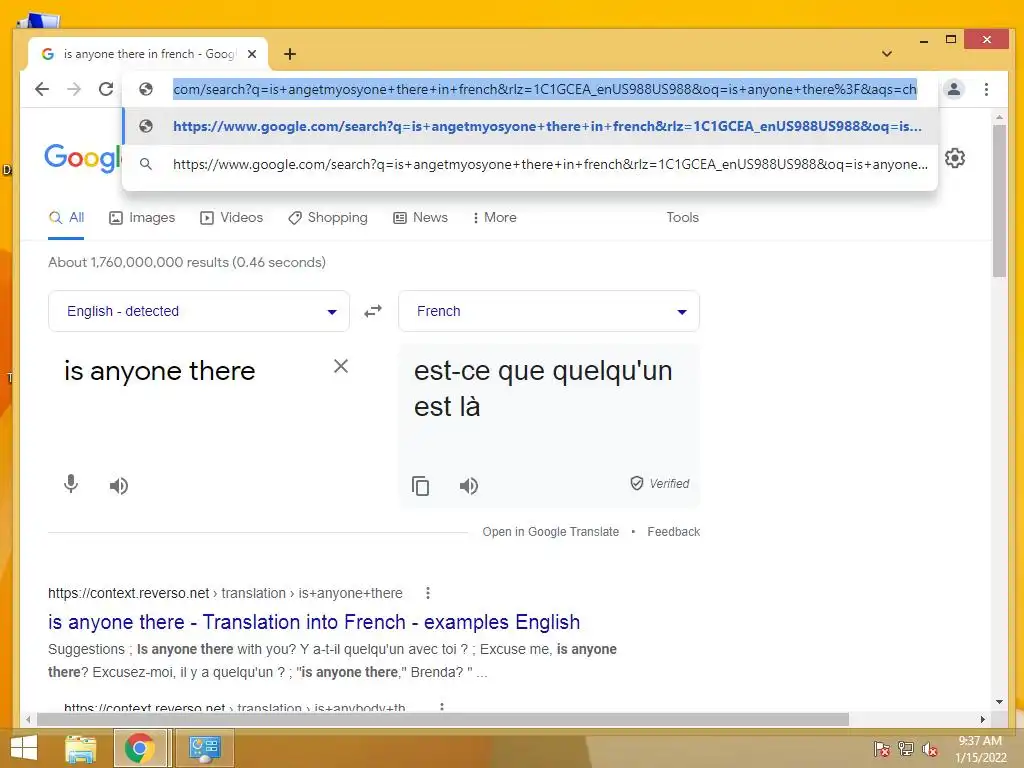Open Google search settings gear
The height and width of the screenshot is (768, 1024).
[955, 158]
